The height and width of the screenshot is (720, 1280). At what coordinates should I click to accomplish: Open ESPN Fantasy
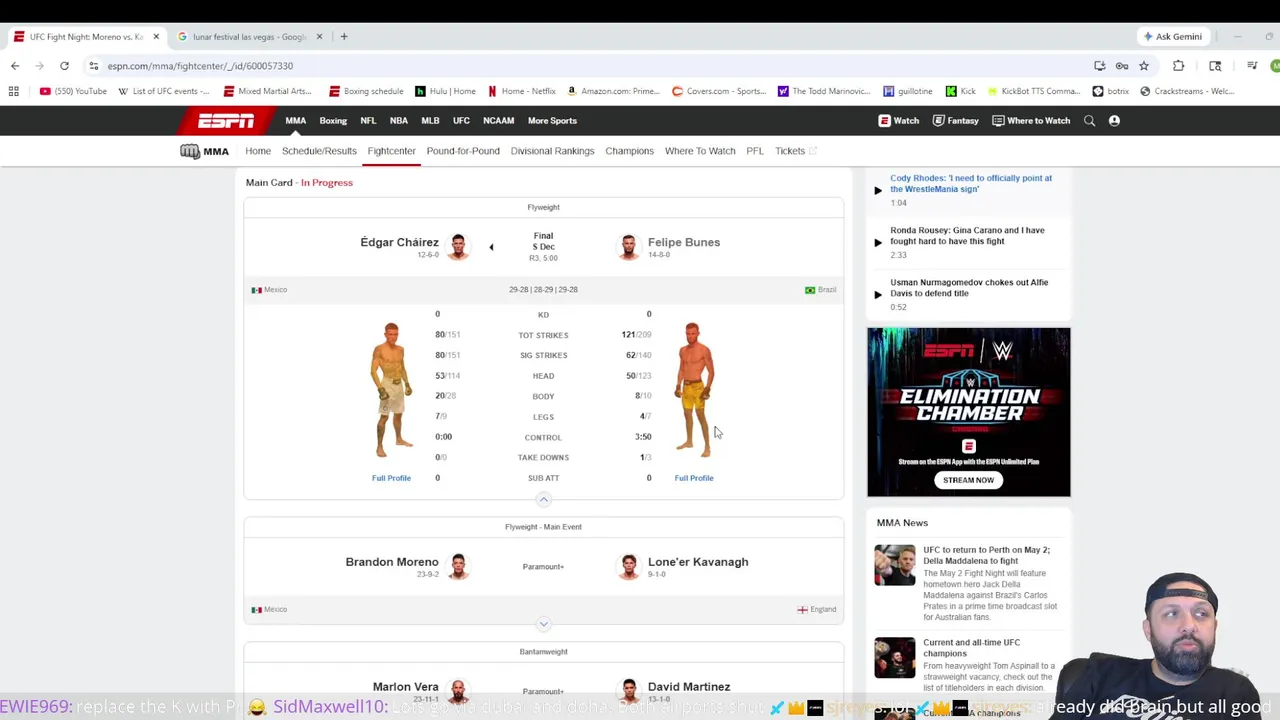pos(955,121)
